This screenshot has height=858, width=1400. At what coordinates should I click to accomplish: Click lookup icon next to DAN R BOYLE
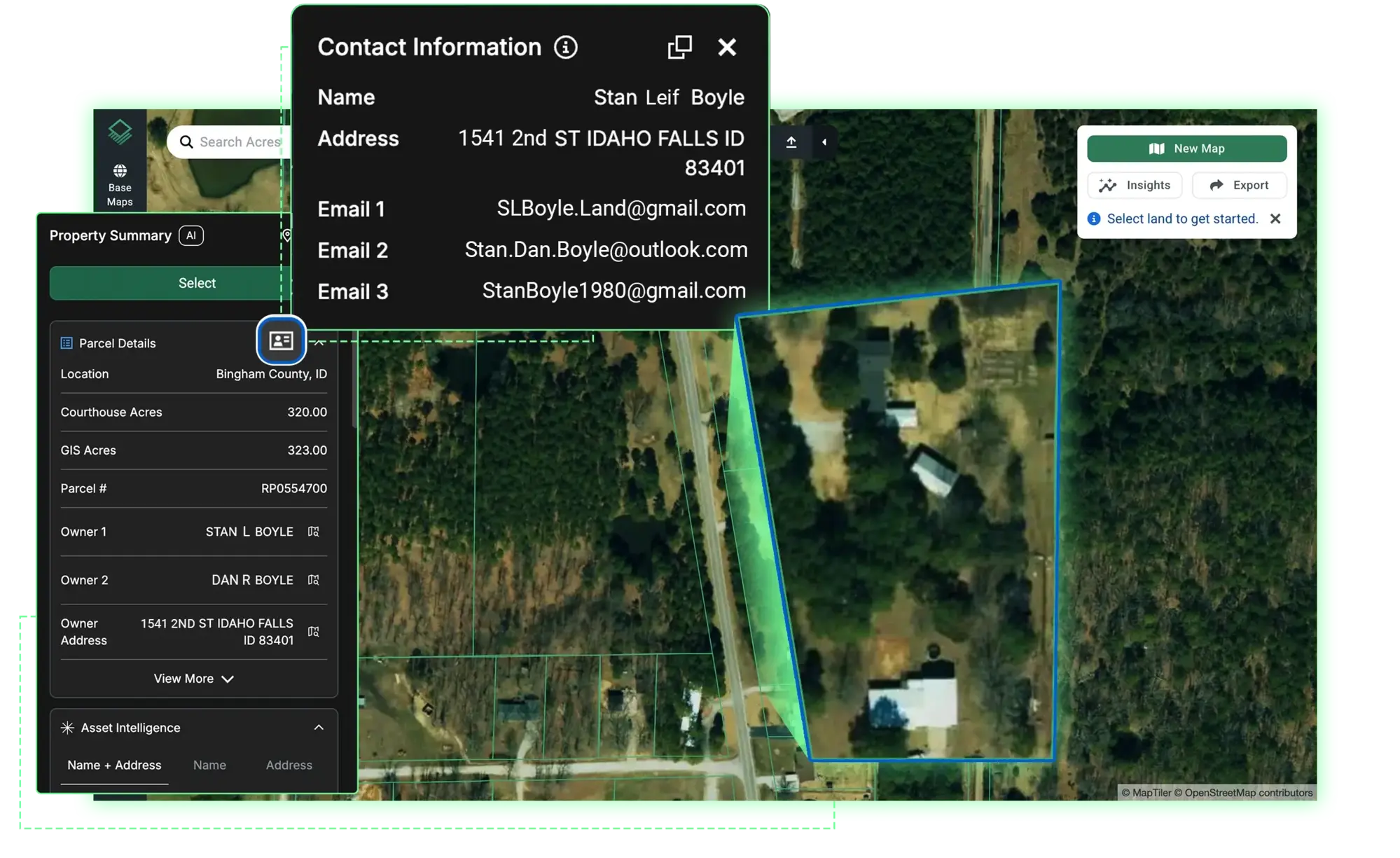pyautogui.click(x=313, y=580)
